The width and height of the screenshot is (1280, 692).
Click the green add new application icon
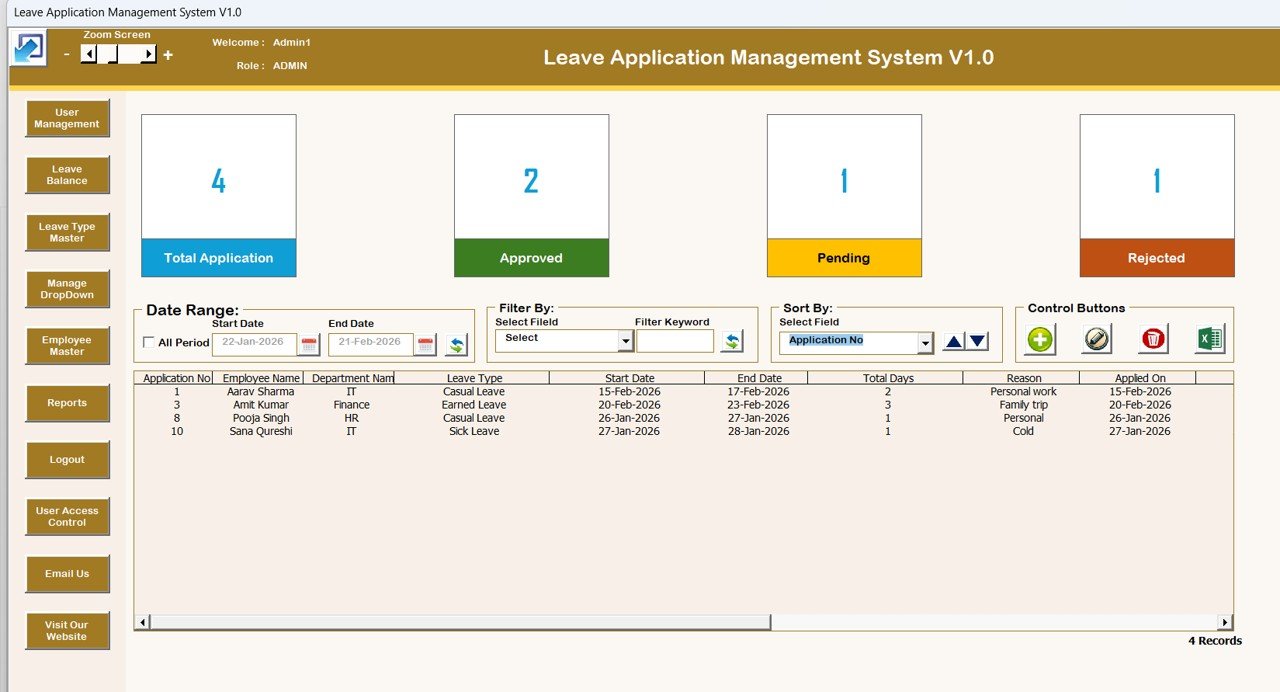click(x=1040, y=340)
